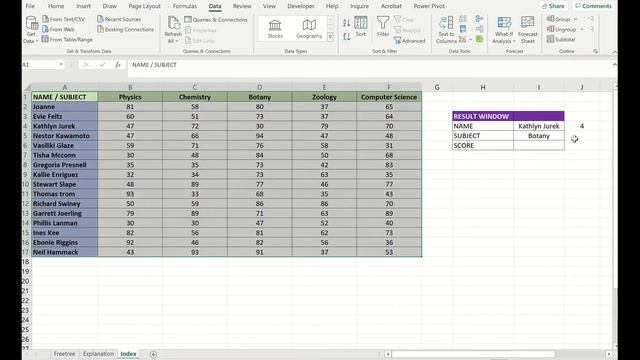Switch to the Formulas tab

click(x=184, y=6)
